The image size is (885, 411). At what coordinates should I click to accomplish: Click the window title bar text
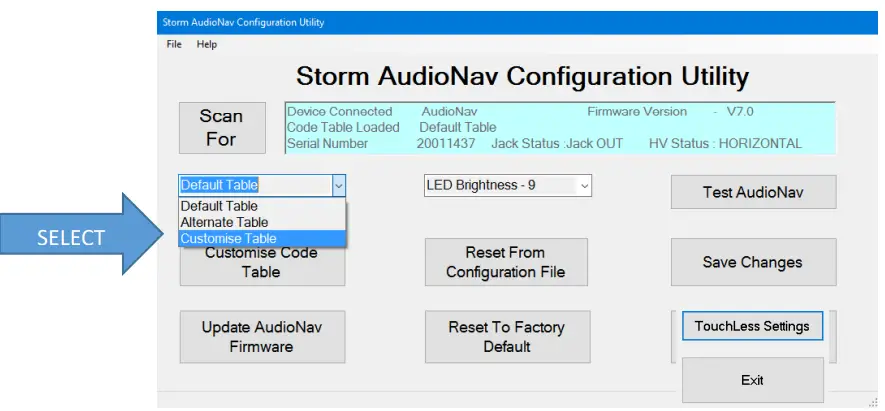pyautogui.click(x=243, y=23)
